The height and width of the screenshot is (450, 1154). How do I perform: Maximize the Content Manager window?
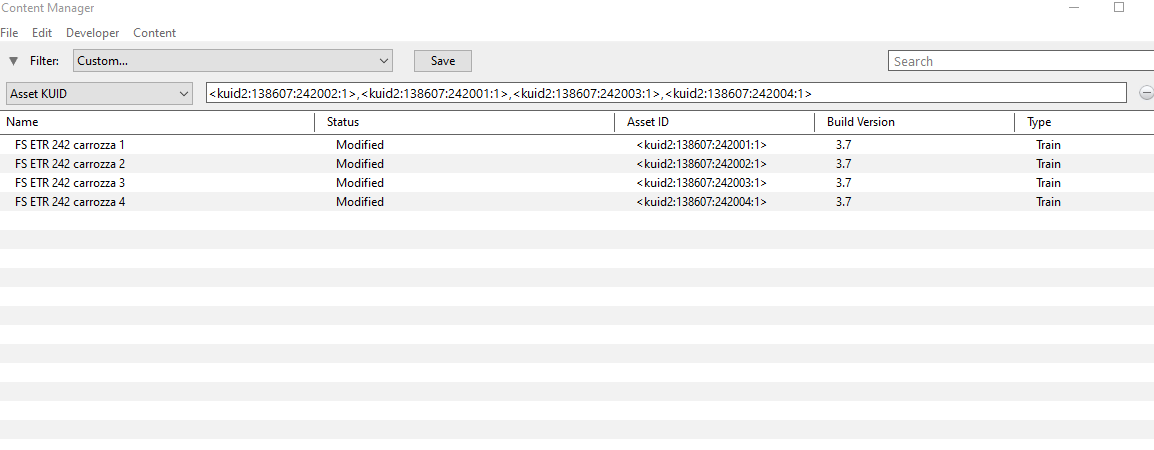coord(1119,7)
